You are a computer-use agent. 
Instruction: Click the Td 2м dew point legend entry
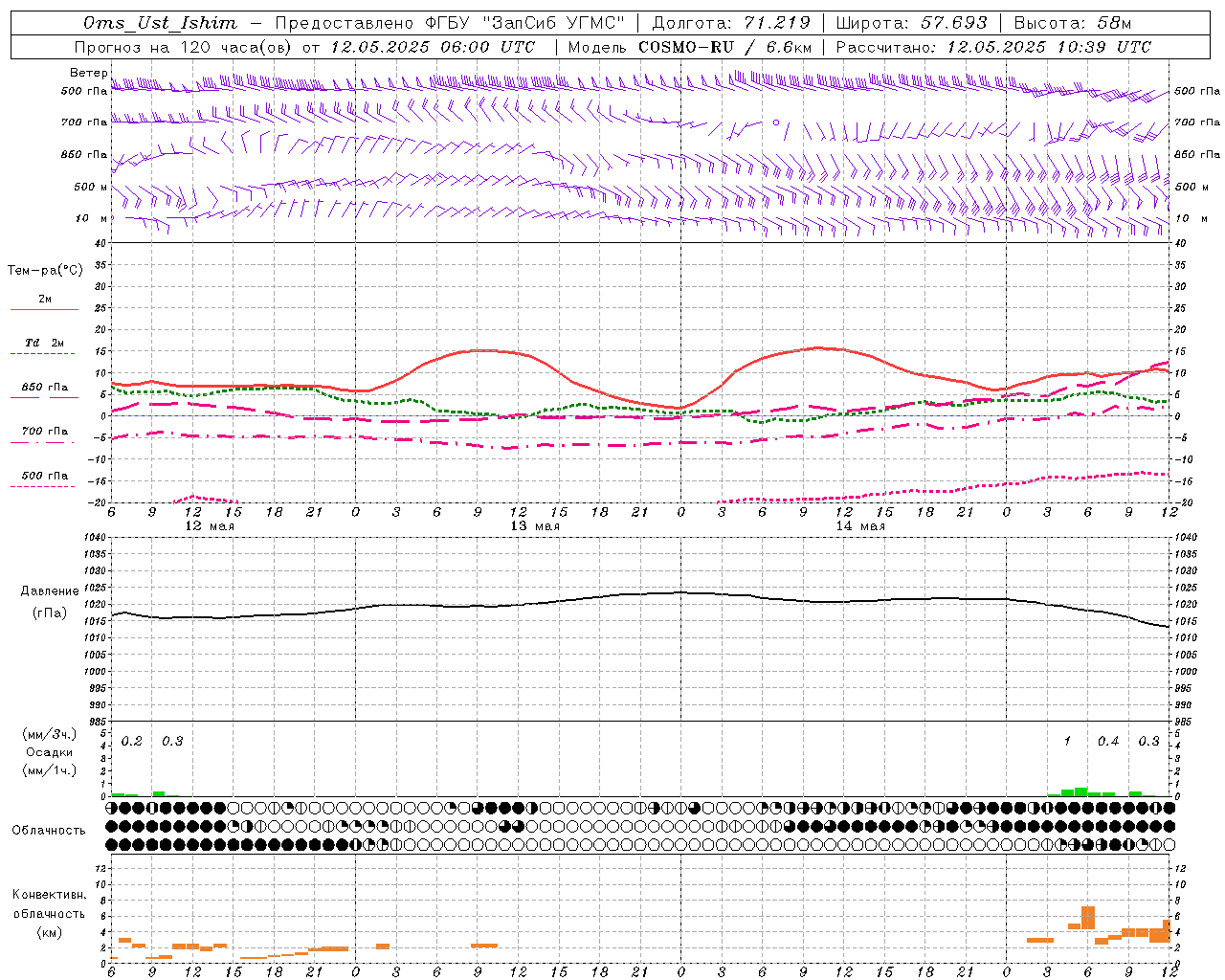(x=45, y=343)
